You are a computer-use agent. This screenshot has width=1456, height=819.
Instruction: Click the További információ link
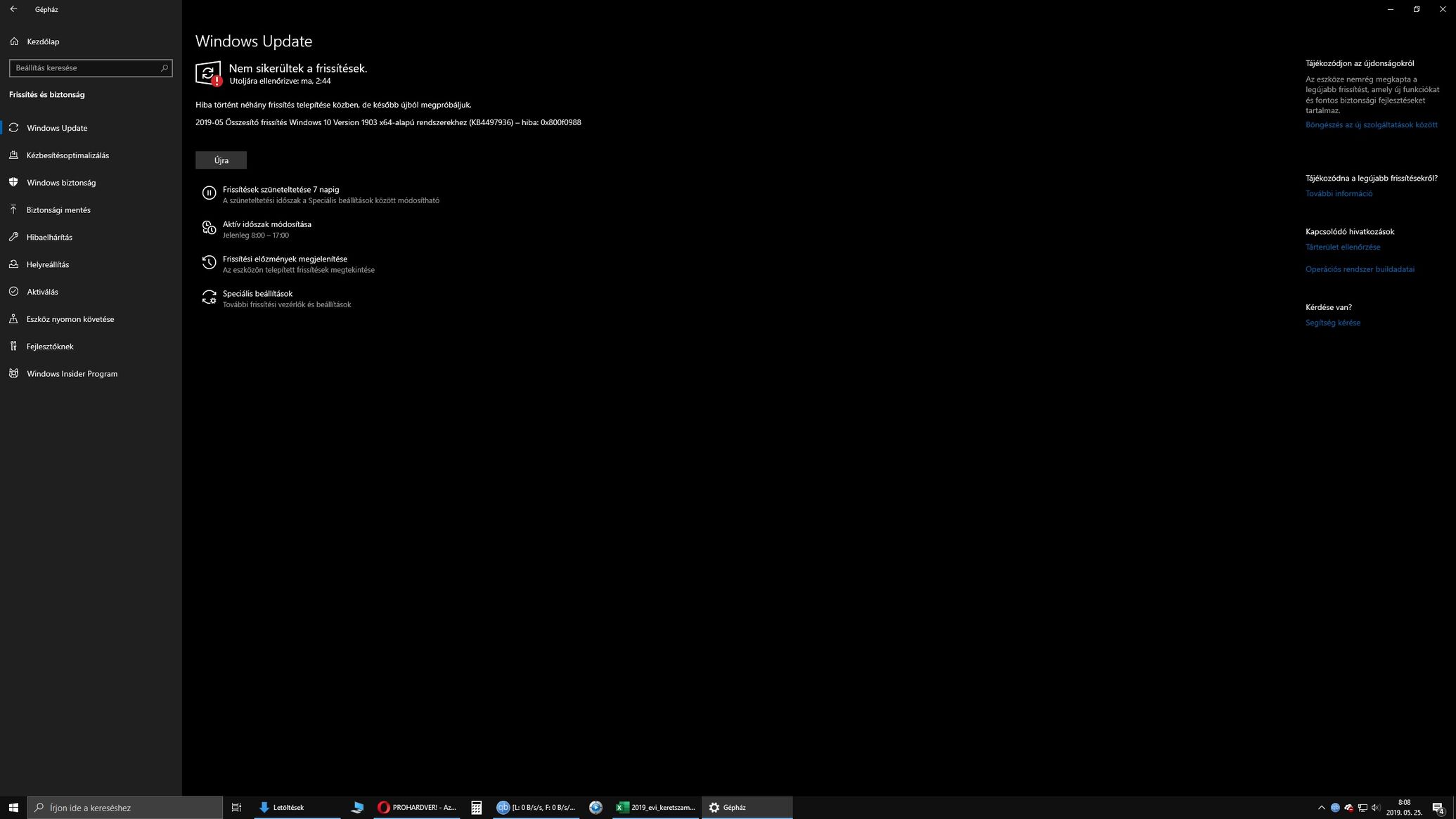coord(1339,194)
